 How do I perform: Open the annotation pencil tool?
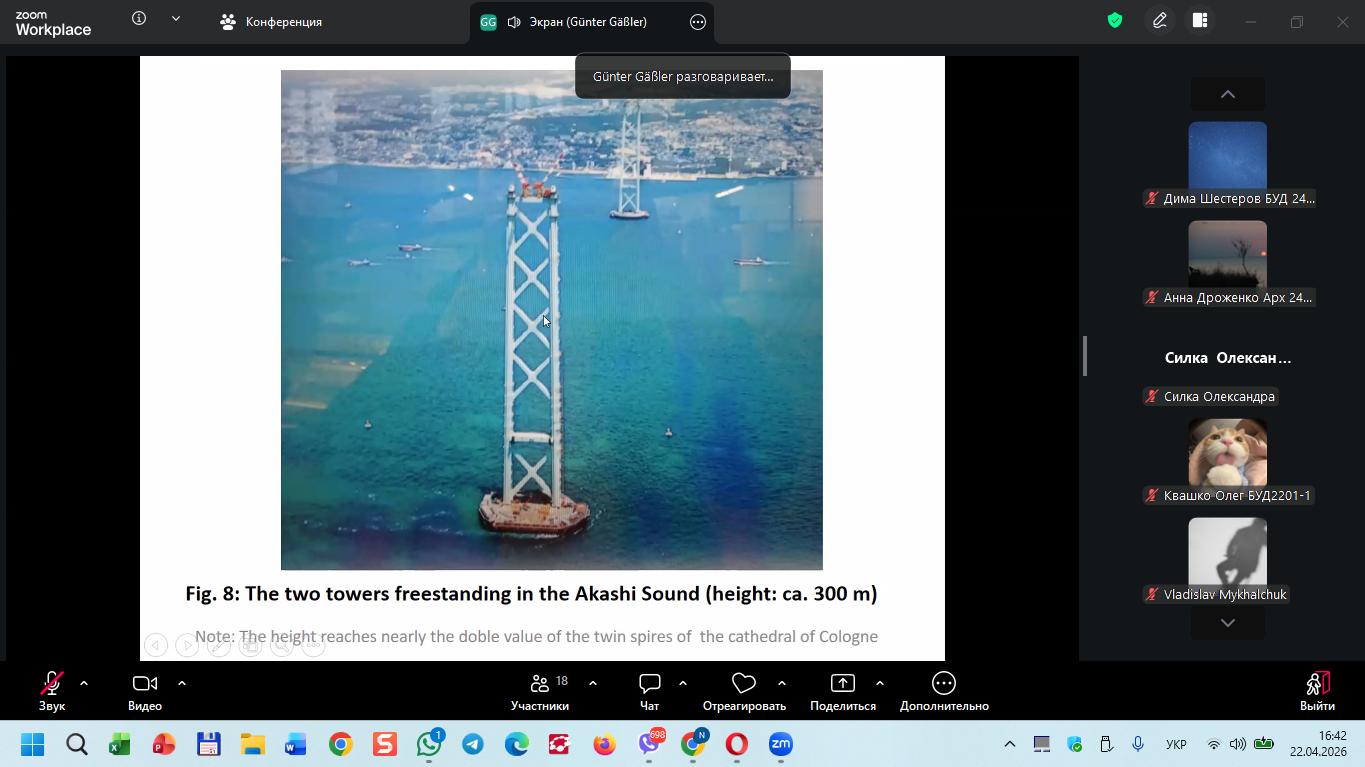(1159, 21)
